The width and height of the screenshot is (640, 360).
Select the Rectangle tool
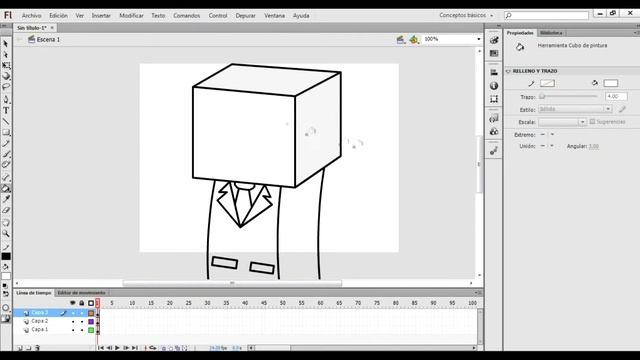[x=6, y=133]
